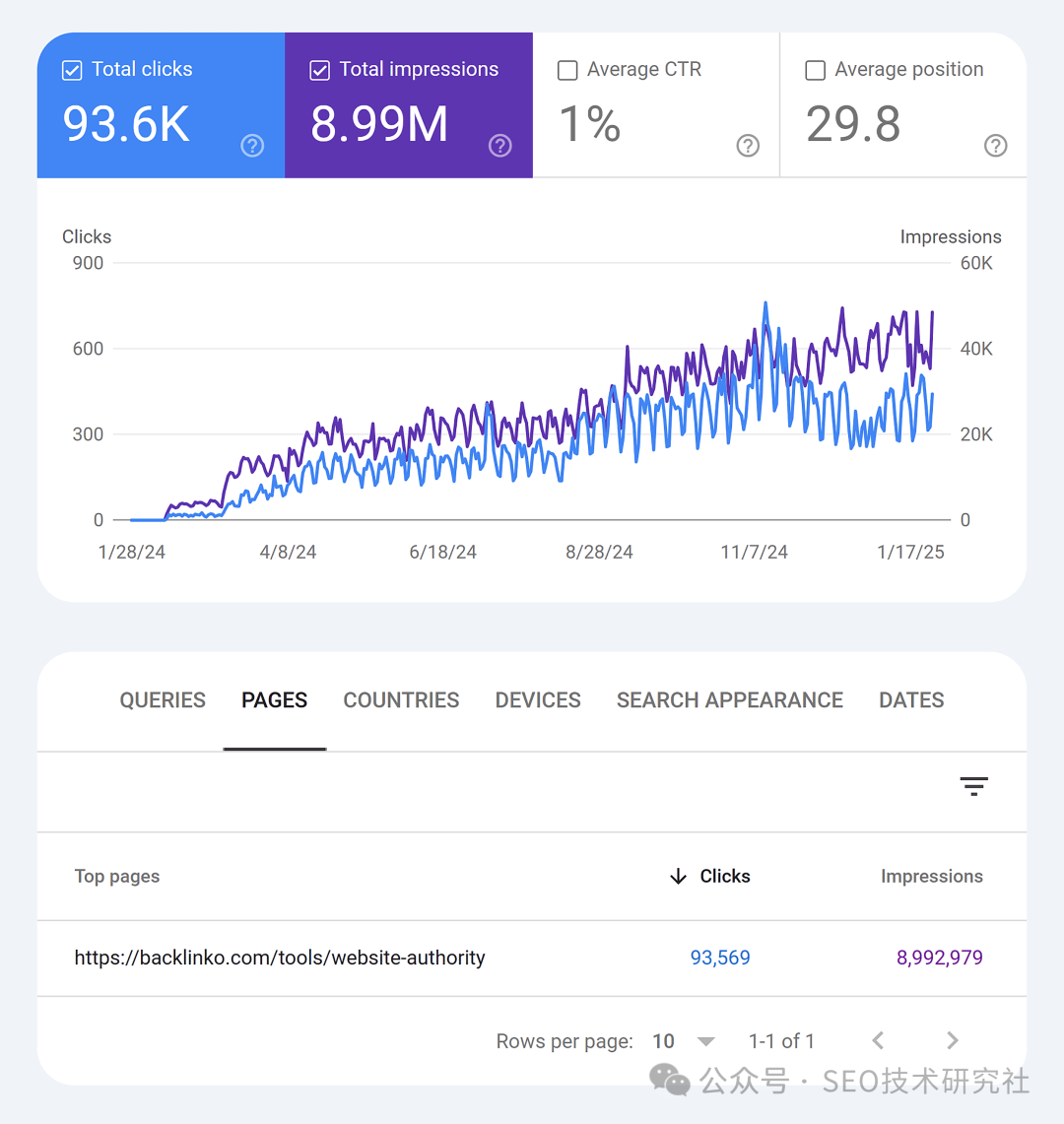Go to previous page of rows

tap(879, 1040)
